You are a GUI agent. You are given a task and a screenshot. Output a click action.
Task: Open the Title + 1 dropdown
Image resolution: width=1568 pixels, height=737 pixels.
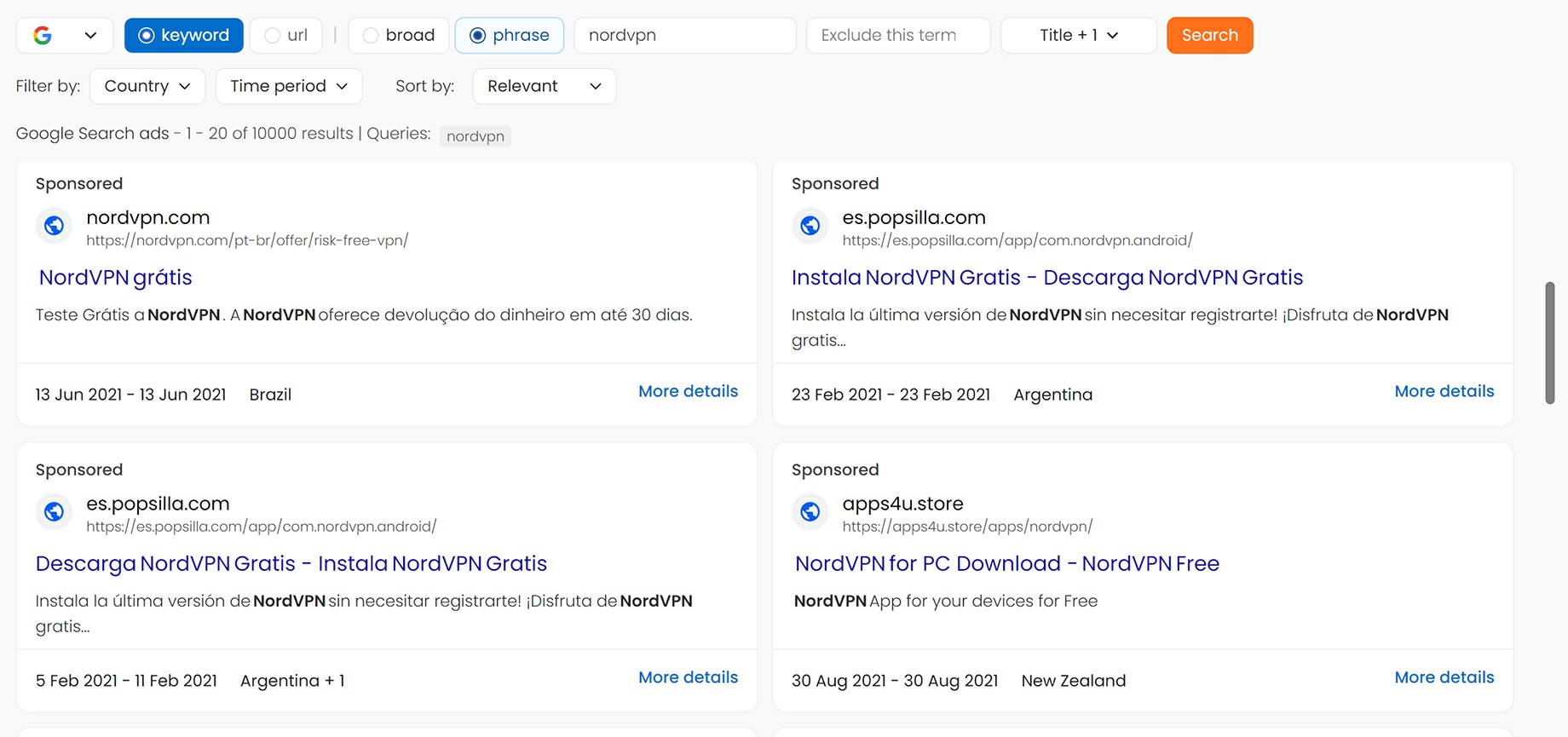(x=1079, y=36)
